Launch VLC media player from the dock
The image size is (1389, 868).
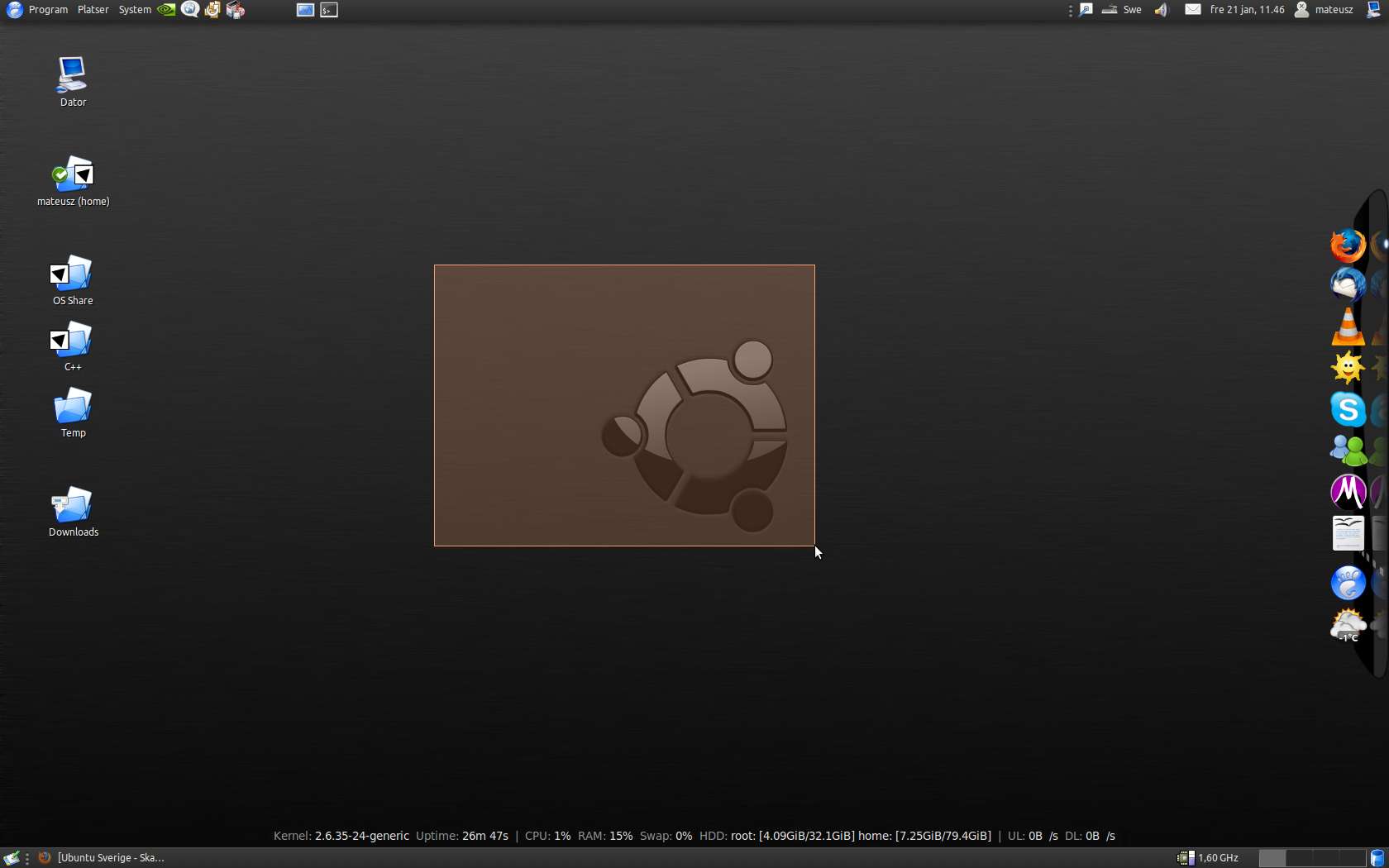(1348, 327)
